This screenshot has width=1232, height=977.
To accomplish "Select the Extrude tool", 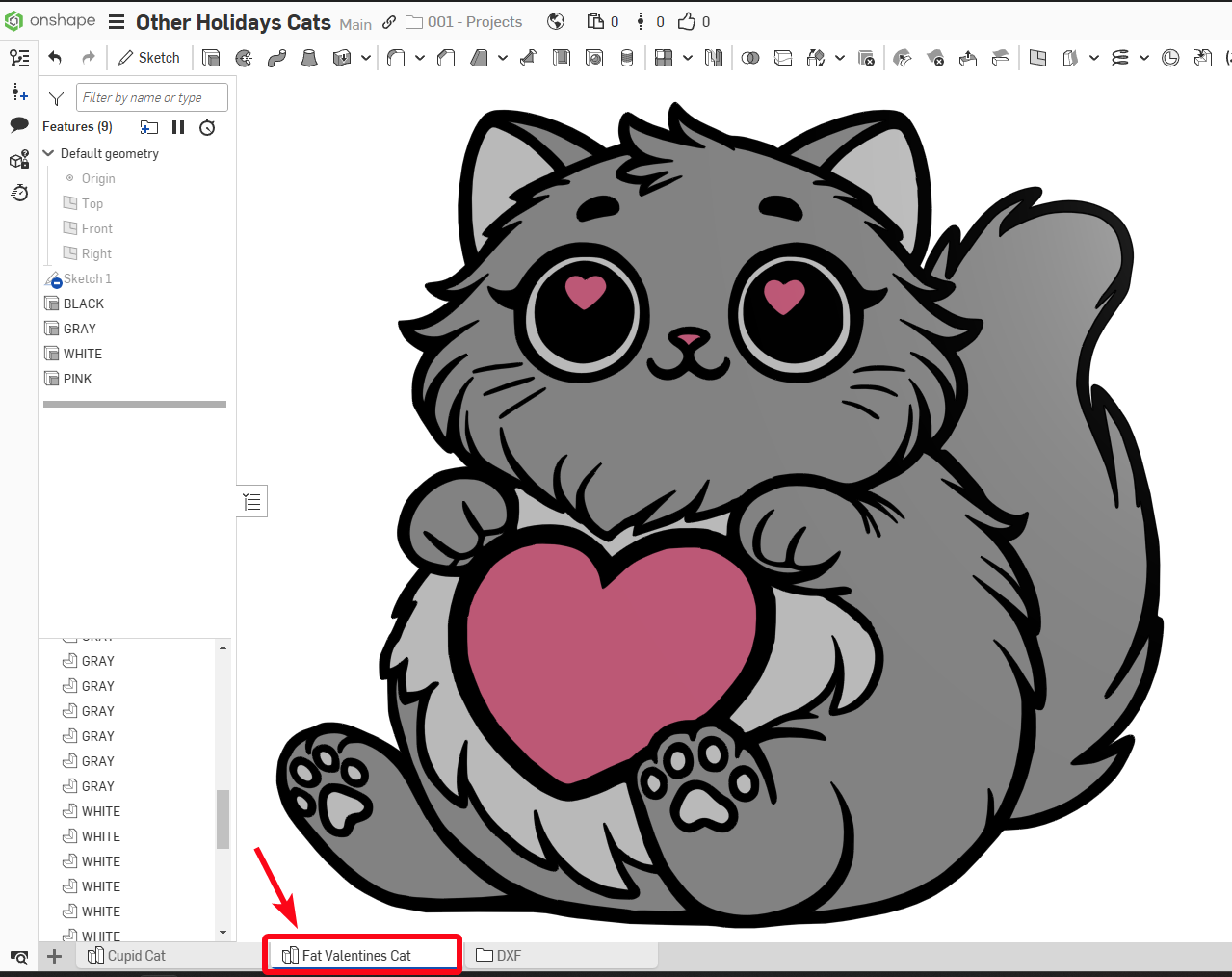I will [211, 58].
